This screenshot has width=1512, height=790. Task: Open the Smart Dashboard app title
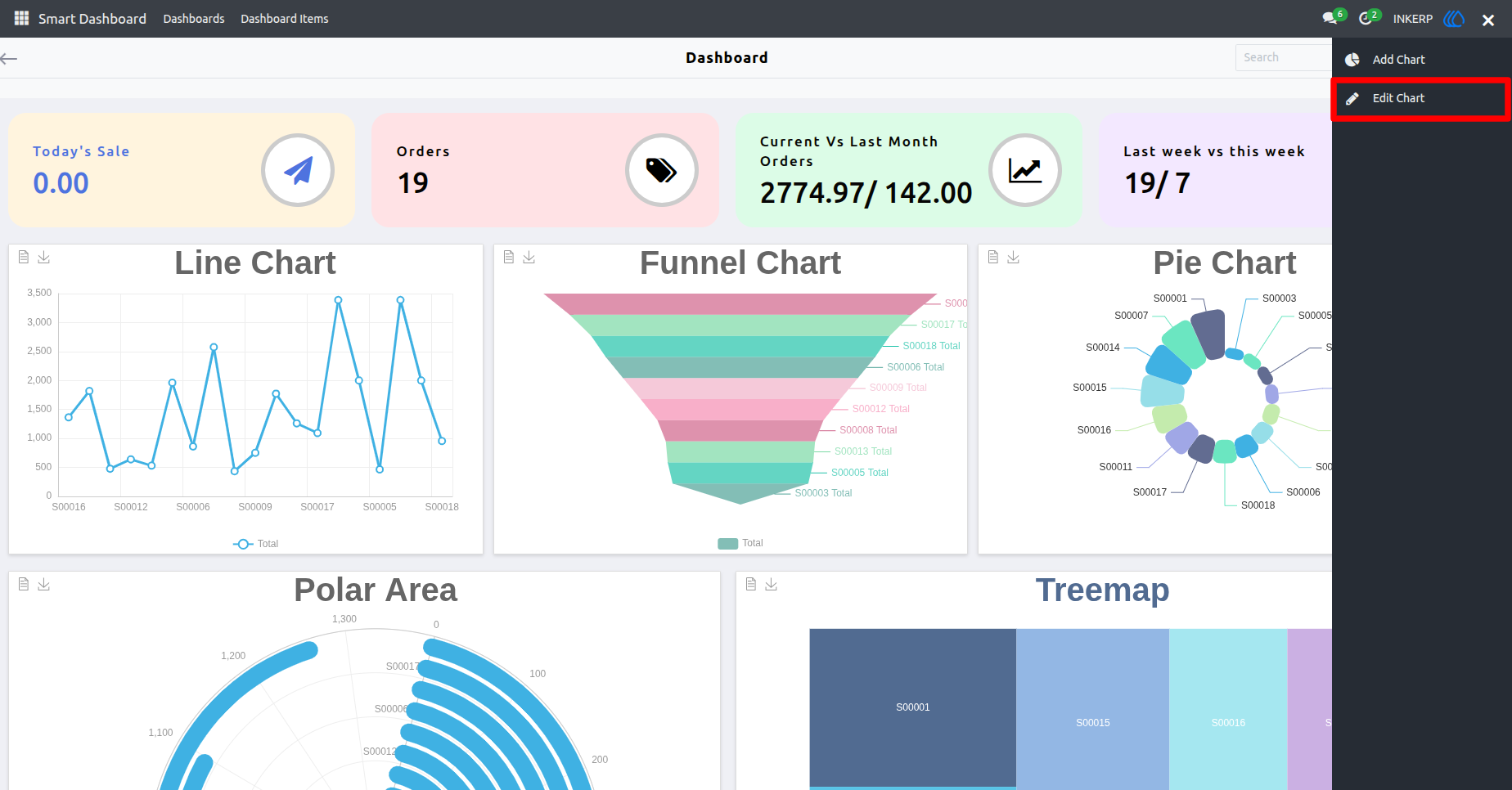(x=92, y=19)
